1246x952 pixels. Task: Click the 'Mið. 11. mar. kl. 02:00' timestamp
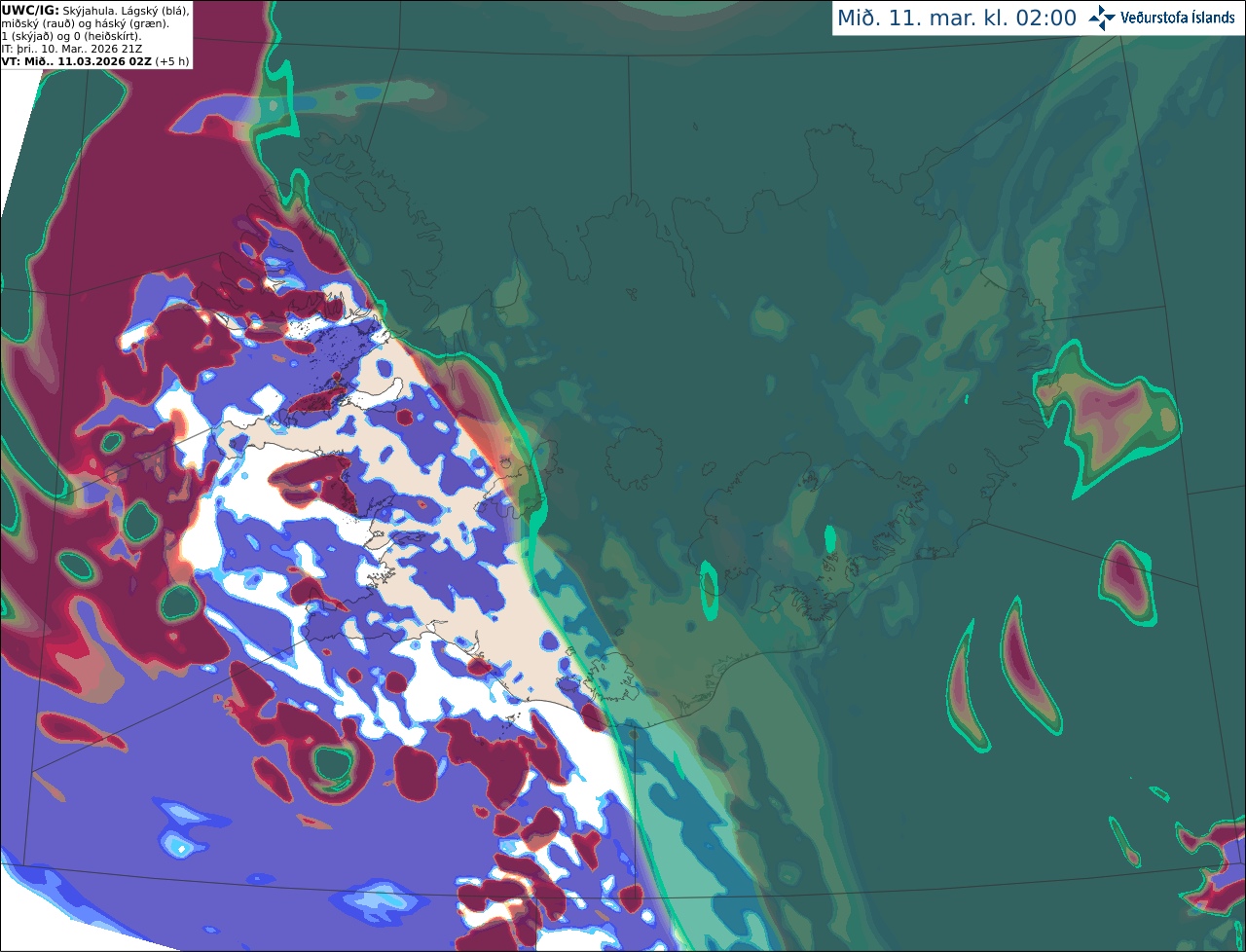pos(957,18)
